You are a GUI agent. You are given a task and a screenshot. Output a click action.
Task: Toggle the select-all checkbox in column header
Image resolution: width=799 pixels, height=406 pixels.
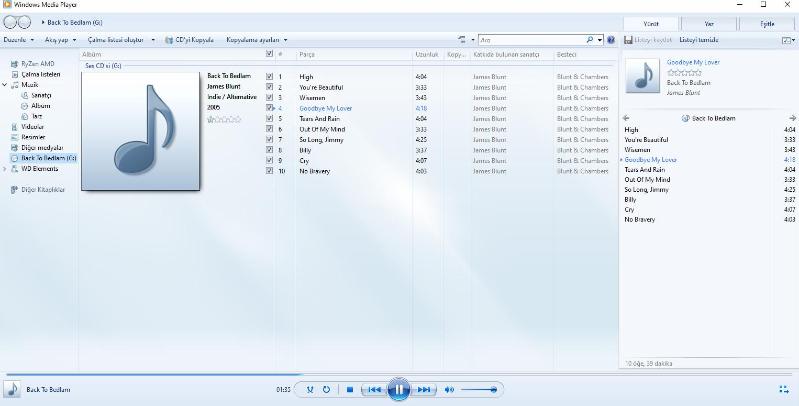[x=269, y=54]
